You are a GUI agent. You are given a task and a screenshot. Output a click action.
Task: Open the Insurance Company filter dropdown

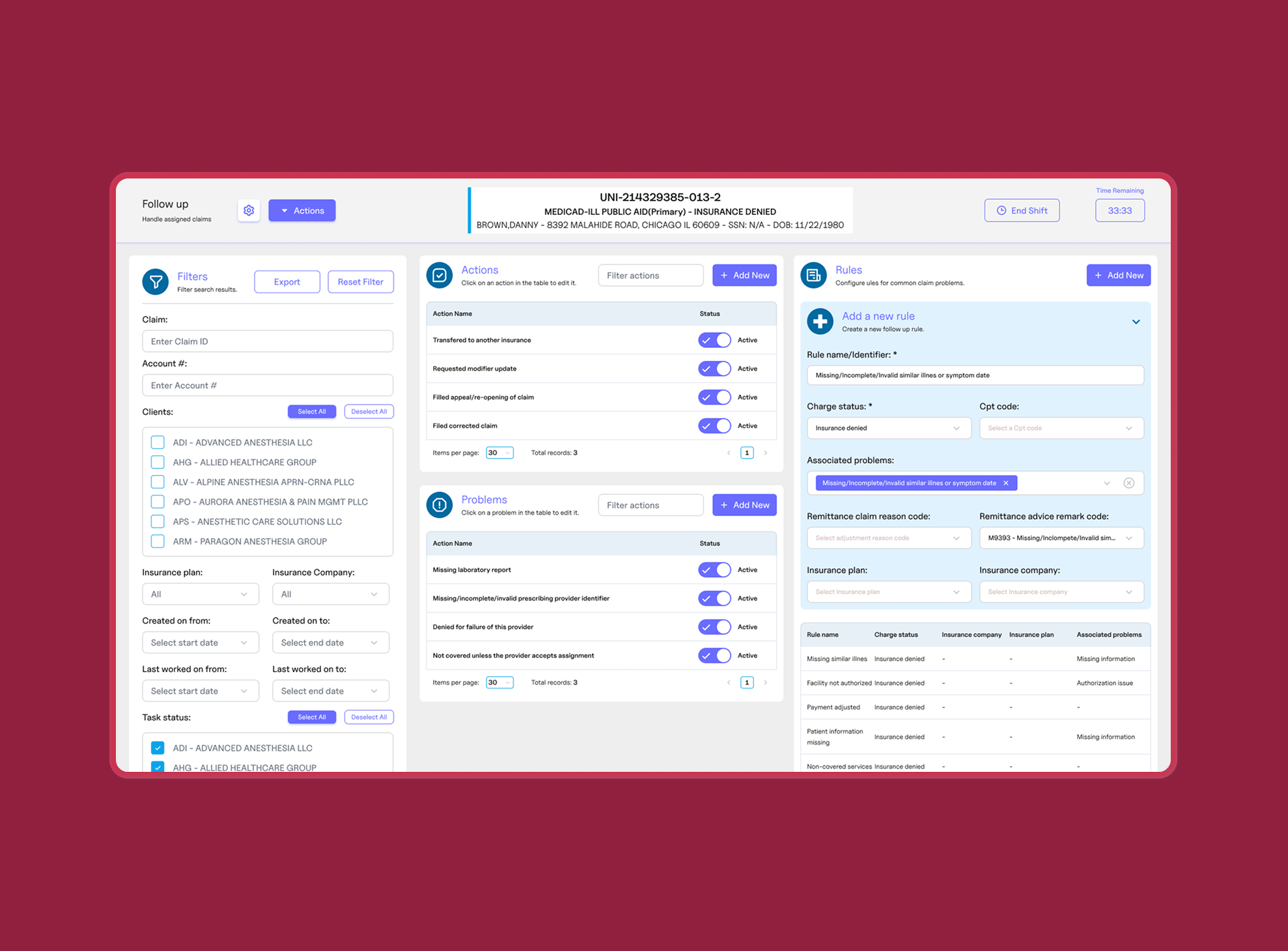tap(330, 594)
